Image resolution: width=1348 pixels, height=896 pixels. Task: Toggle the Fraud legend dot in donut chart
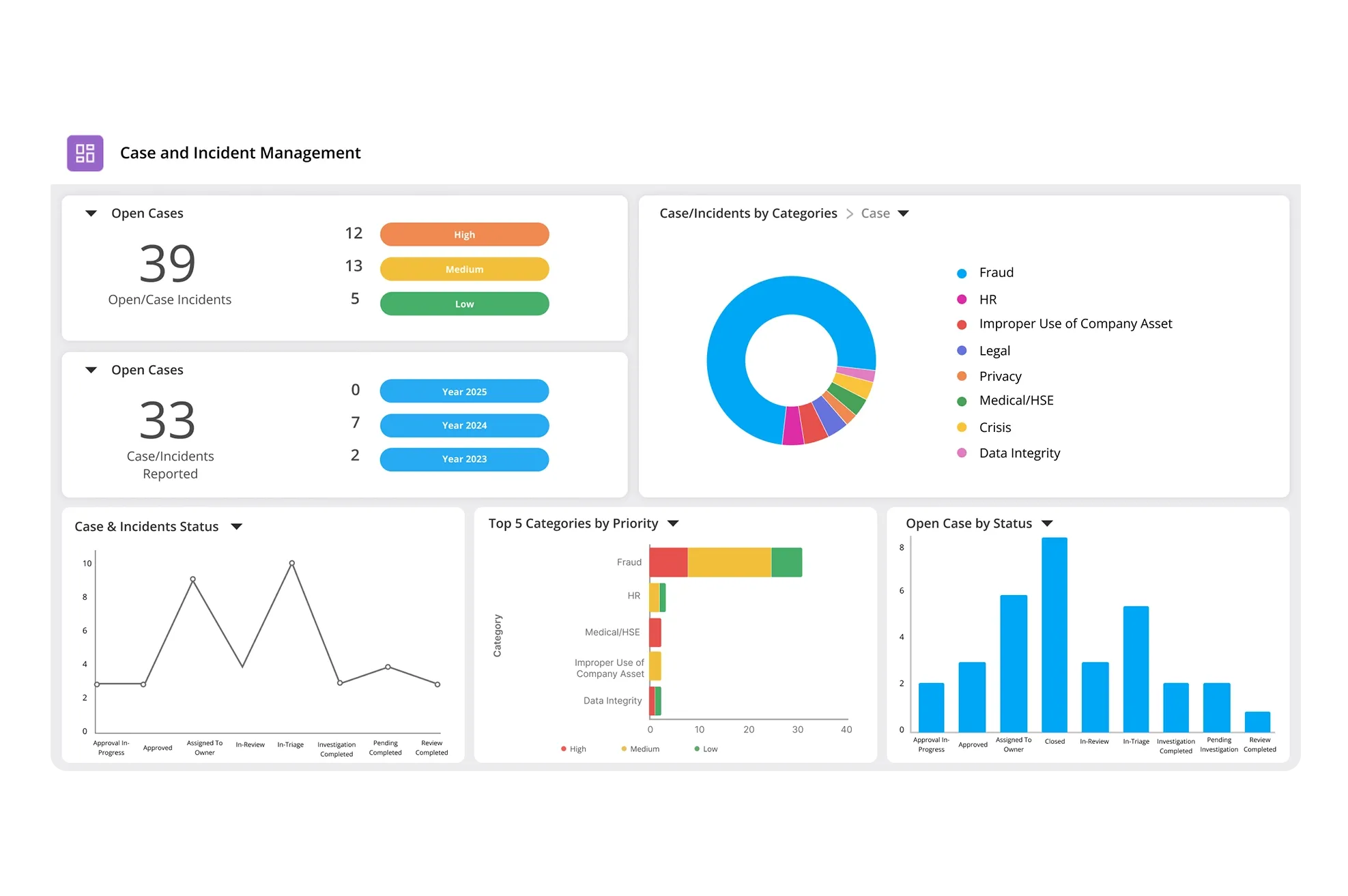coord(962,273)
